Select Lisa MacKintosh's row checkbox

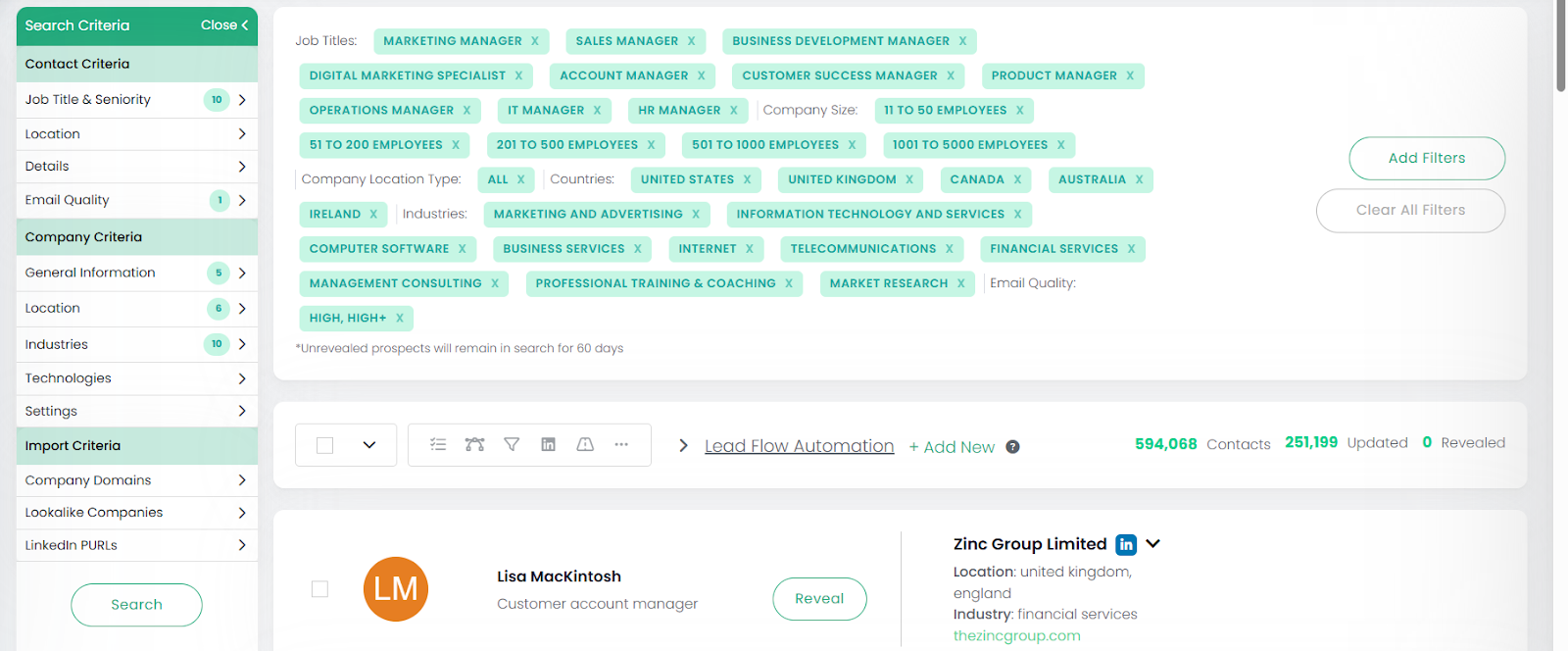click(319, 589)
